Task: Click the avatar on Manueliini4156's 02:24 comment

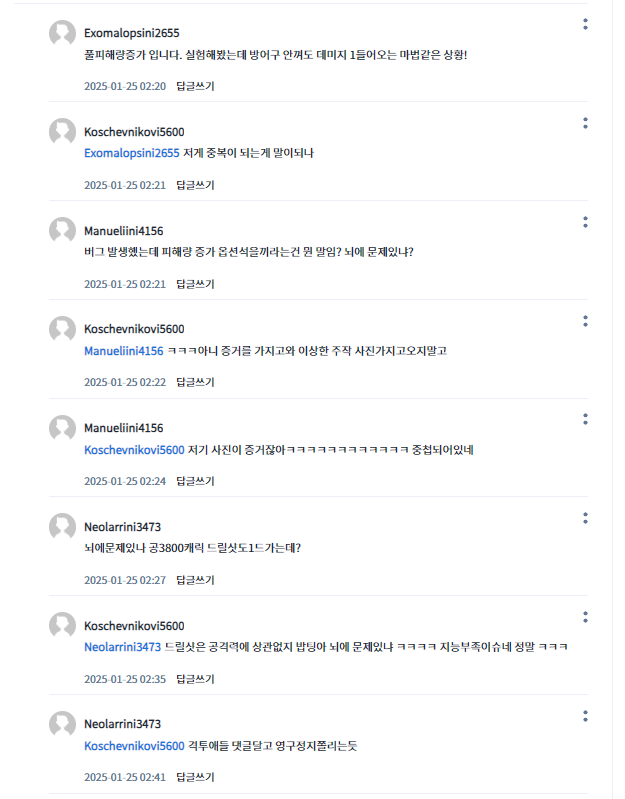Action: click(62, 428)
